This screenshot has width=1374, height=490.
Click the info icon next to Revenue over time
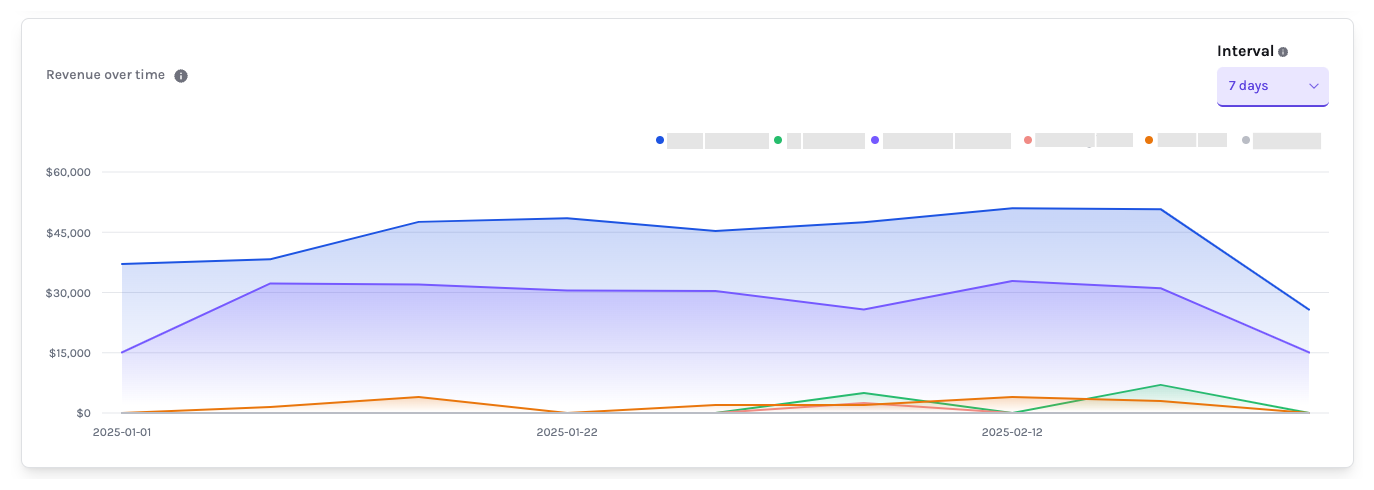click(x=181, y=76)
